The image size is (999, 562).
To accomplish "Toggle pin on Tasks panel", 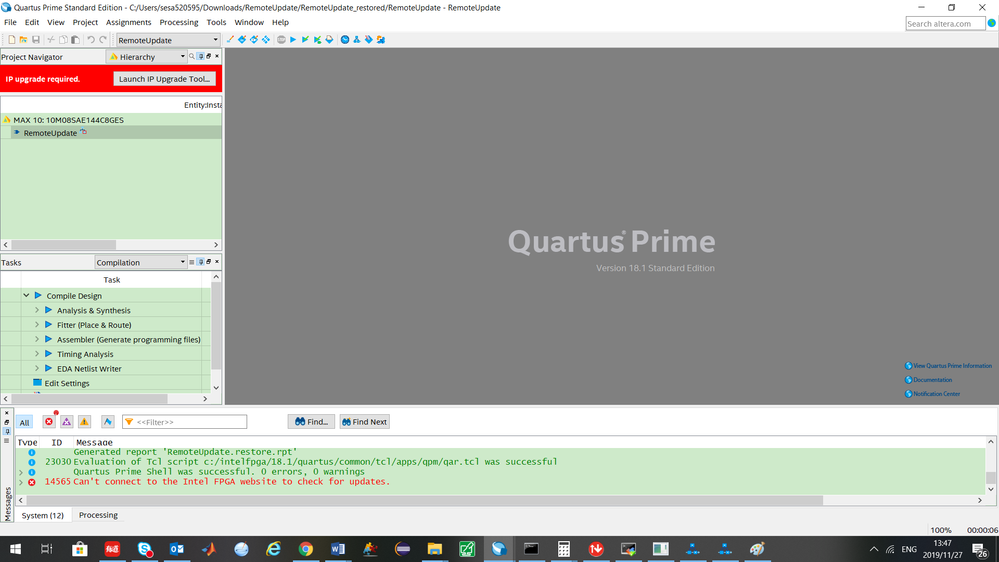I will (200, 262).
